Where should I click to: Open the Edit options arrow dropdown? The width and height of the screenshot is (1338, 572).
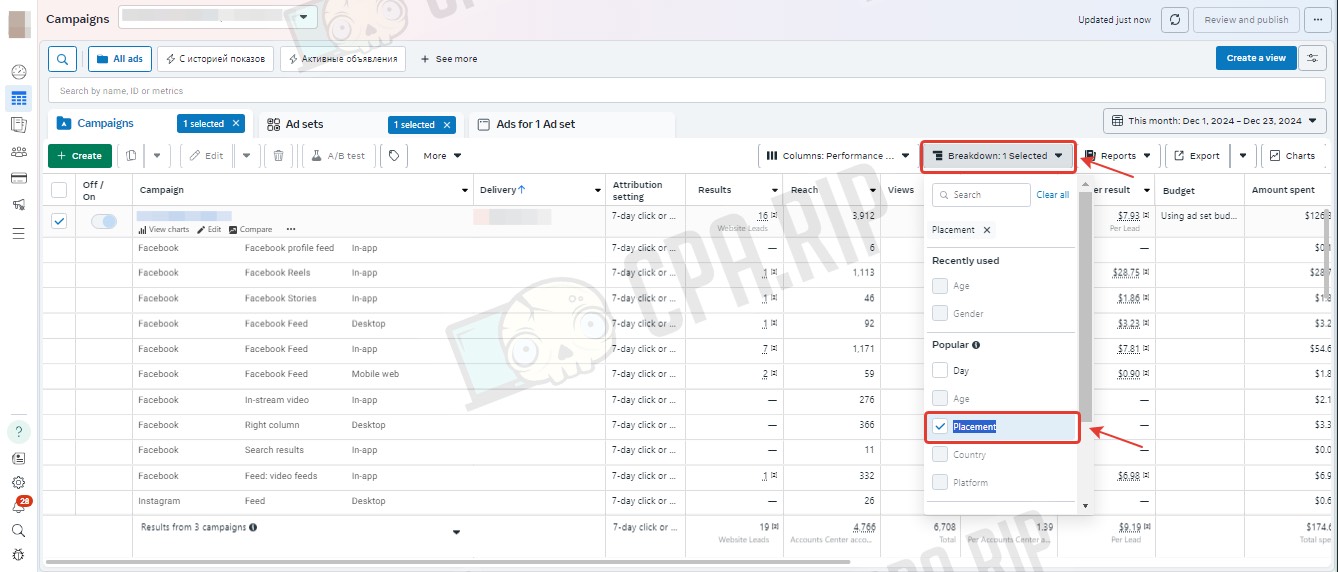[x=247, y=156]
